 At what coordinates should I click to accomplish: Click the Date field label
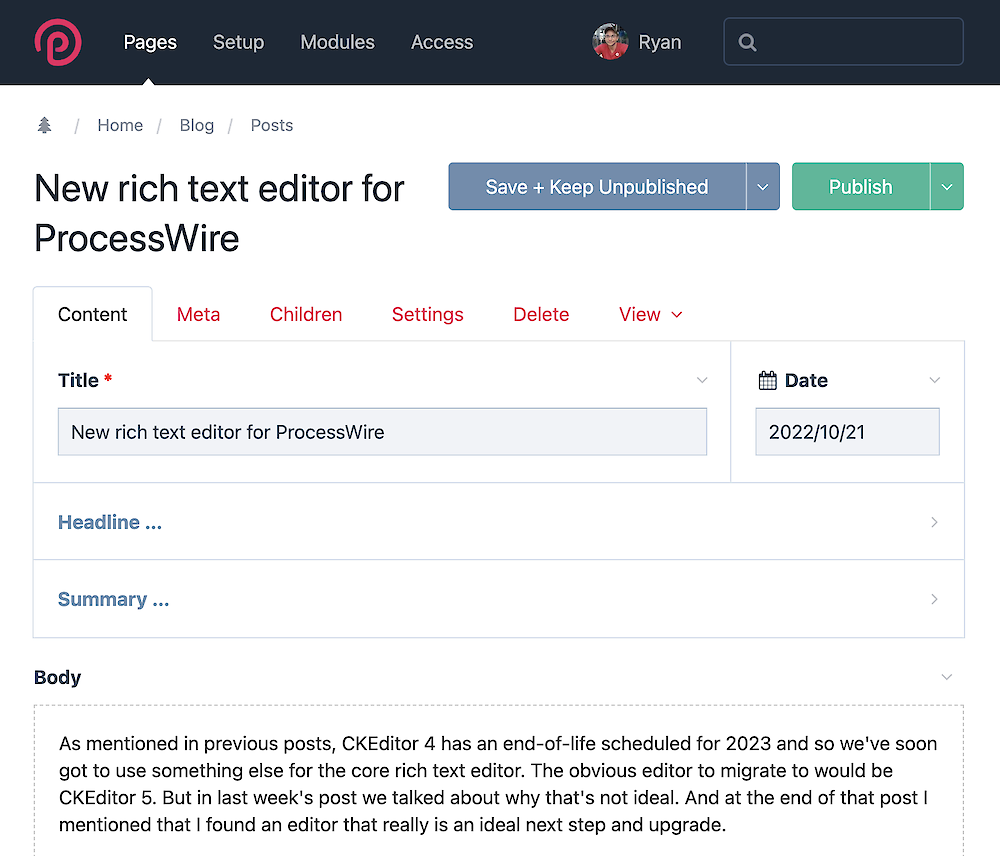coord(806,380)
